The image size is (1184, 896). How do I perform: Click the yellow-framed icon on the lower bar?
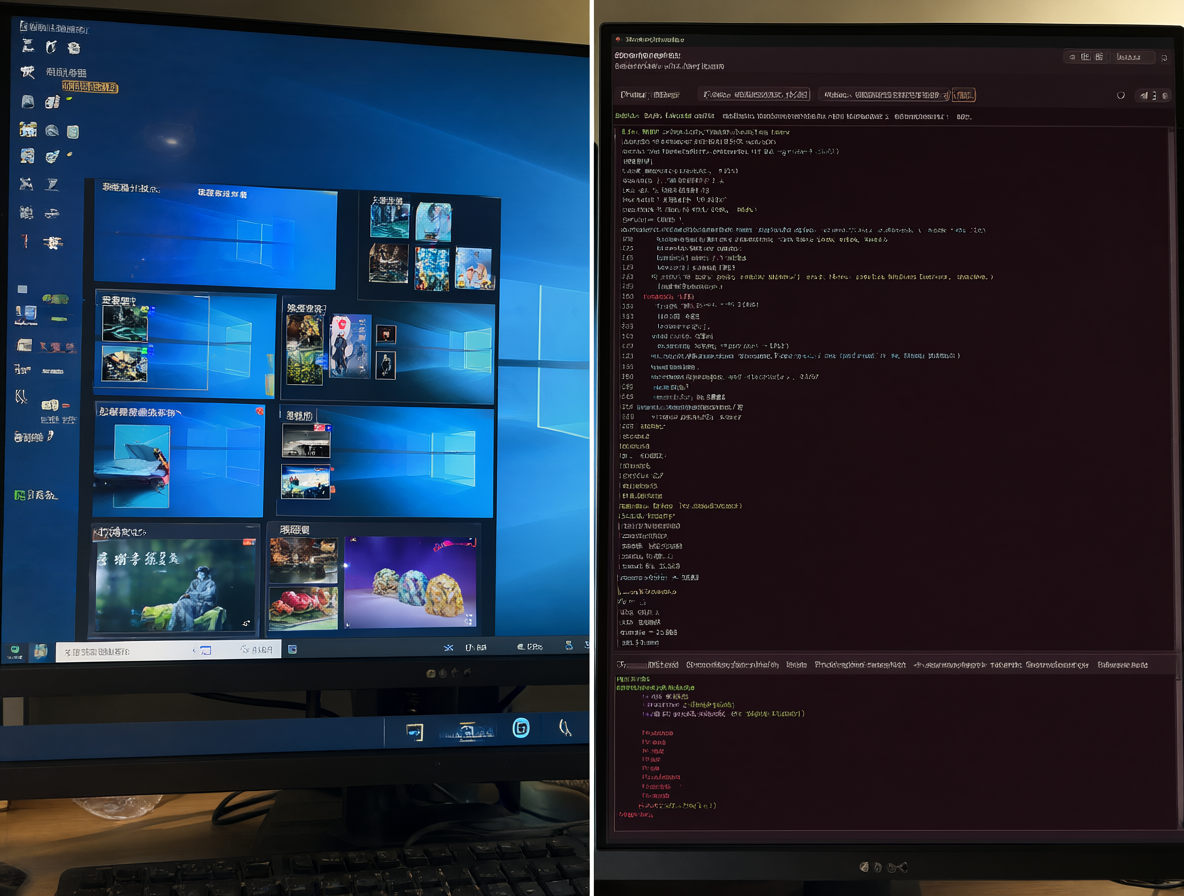click(x=414, y=731)
